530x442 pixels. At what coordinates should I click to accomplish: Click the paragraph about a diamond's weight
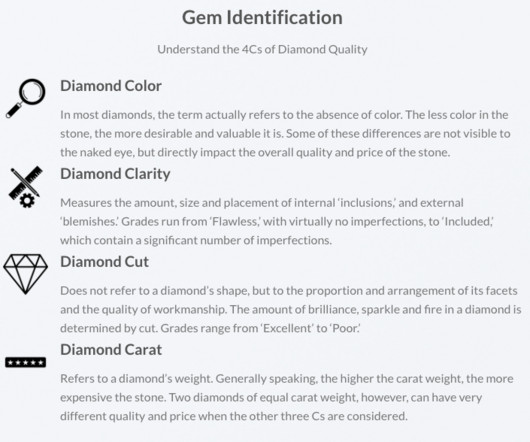(287, 397)
